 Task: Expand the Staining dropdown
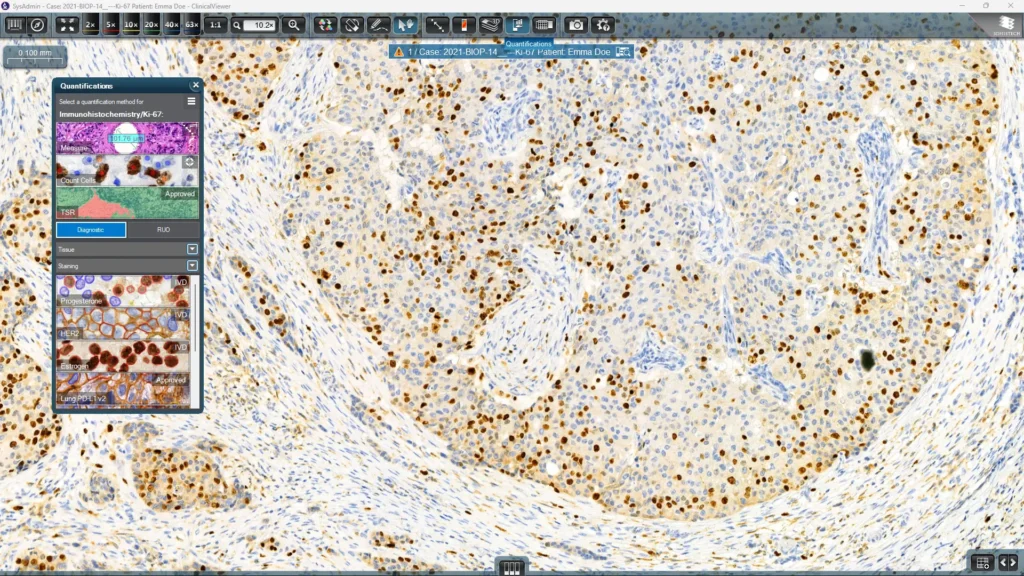(192, 266)
